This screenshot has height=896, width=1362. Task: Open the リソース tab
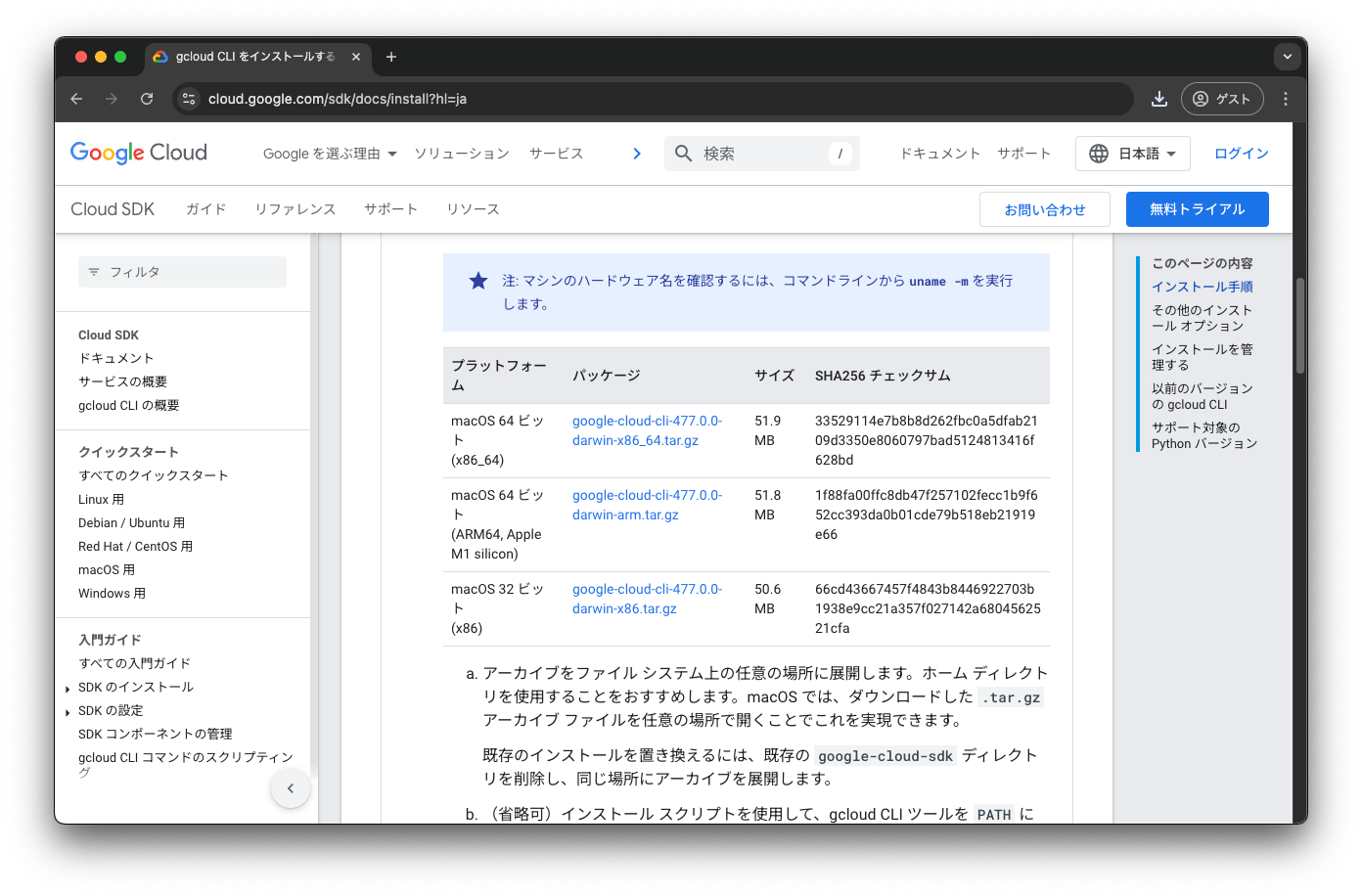point(474,209)
